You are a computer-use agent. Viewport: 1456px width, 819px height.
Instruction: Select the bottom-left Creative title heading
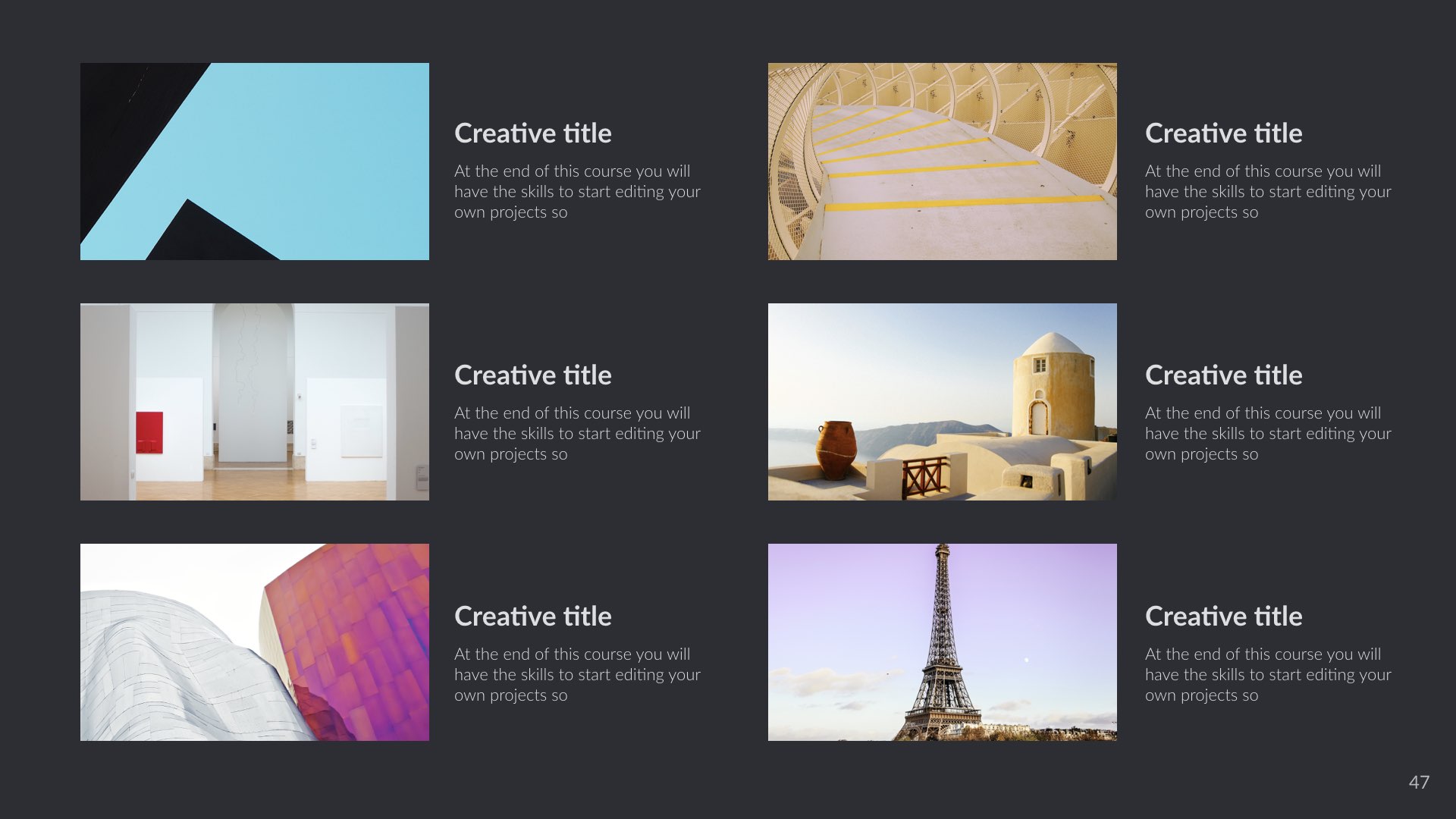click(x=532, y=616)
